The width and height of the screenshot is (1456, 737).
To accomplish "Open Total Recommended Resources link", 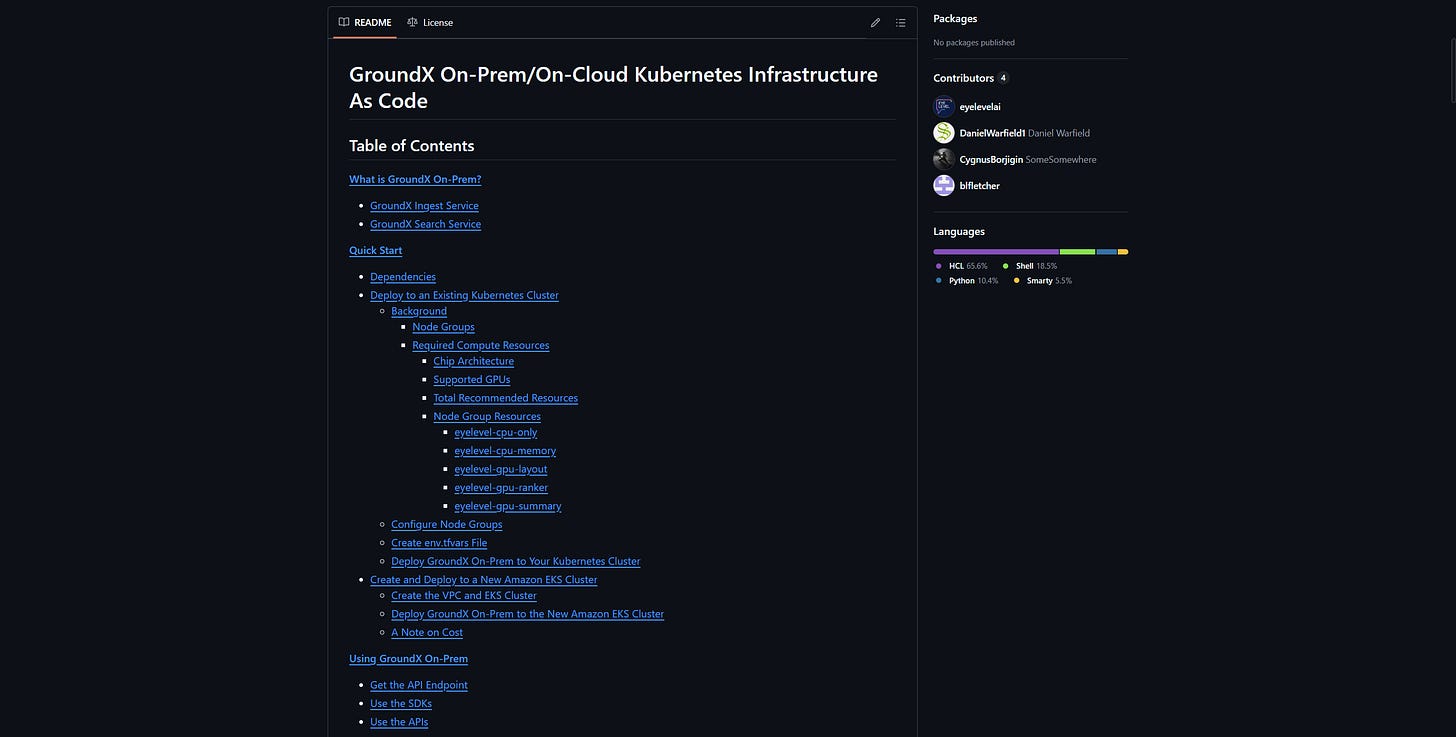I will coord(505,398).
